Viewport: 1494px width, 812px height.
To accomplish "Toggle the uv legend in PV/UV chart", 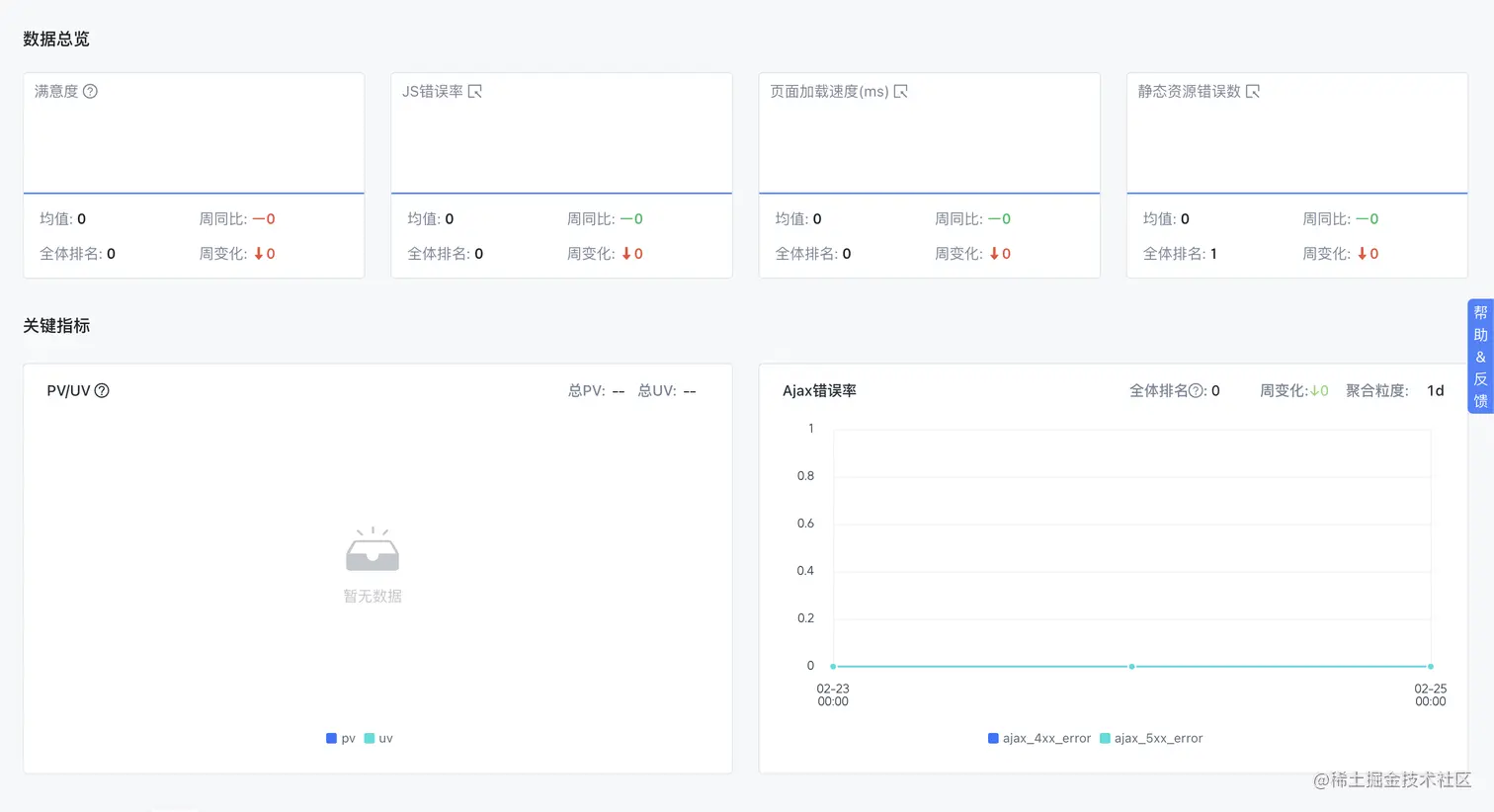I will [376, 738].
